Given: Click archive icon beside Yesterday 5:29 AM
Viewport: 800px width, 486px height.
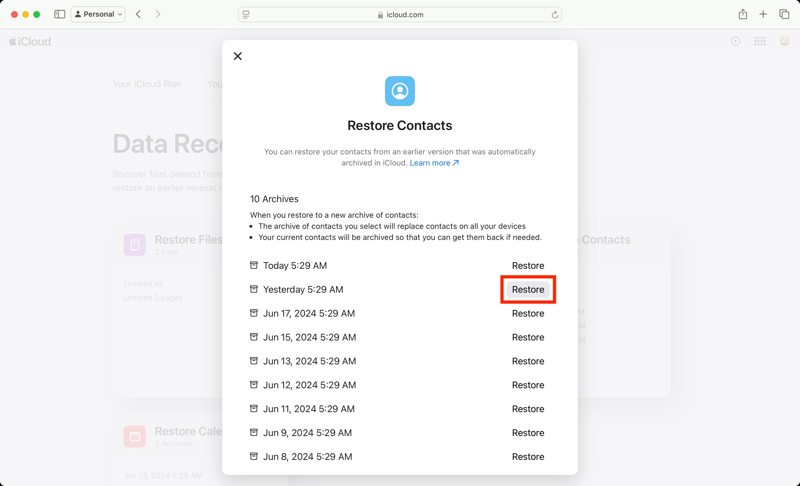Looking at the screenshot, I should 254,289.
